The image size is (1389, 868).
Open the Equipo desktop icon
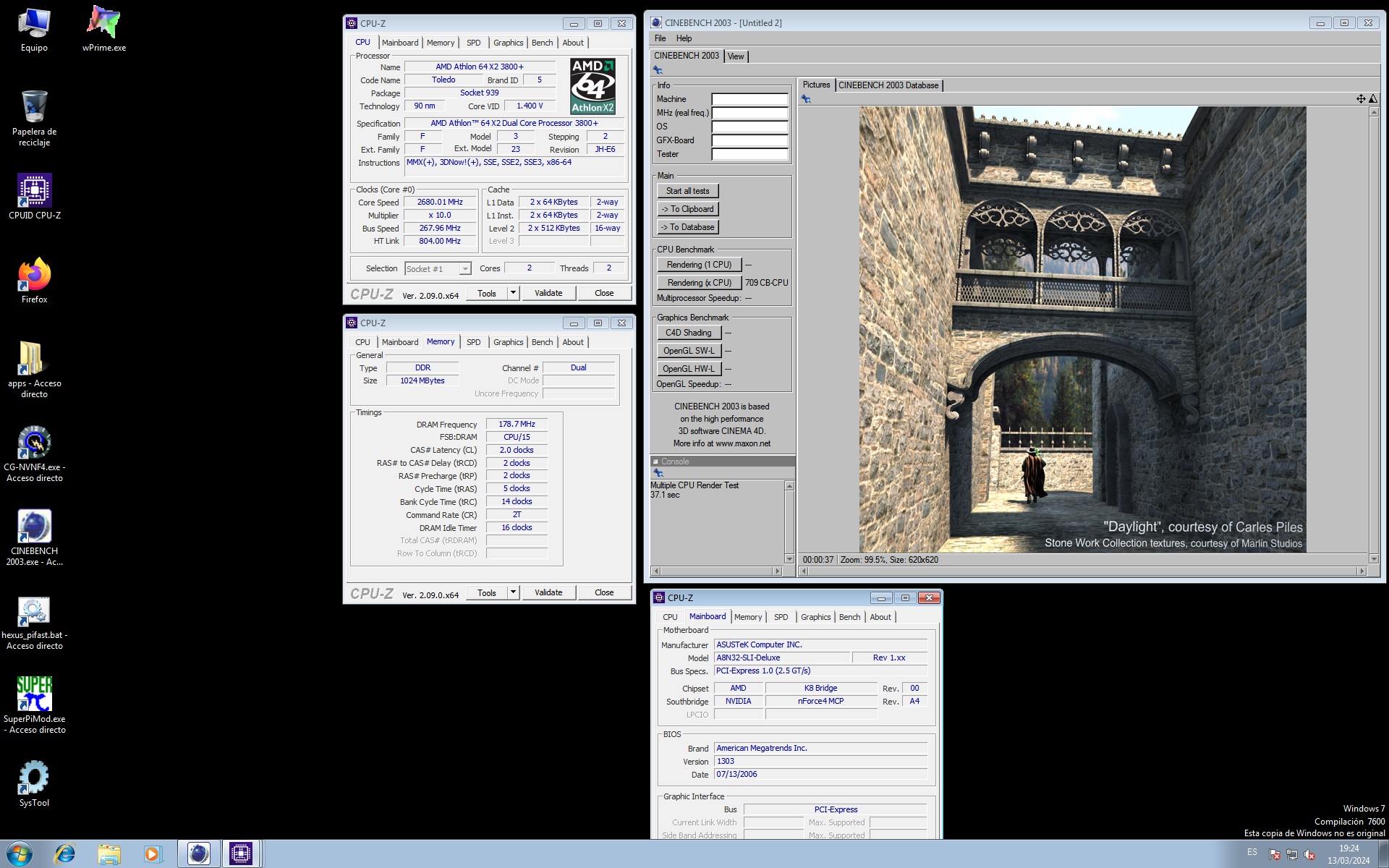(x=34, y=30)
